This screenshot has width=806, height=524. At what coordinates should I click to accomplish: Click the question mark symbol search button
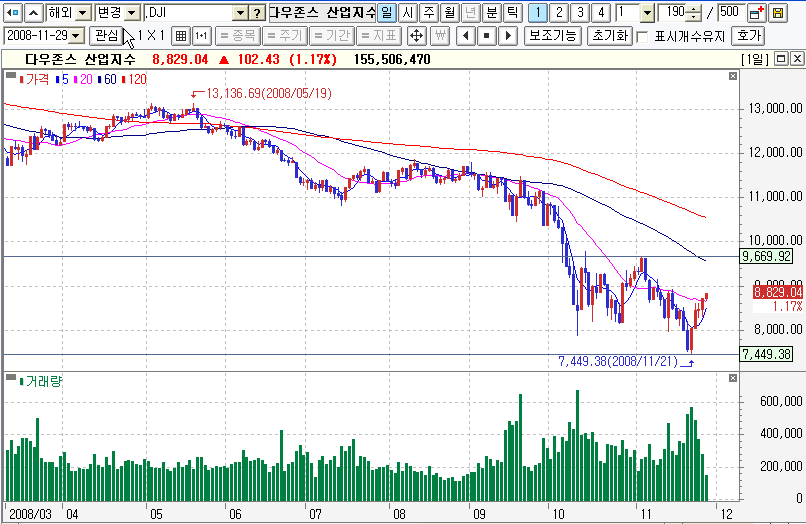pyautogui.click(x=258, y=13)
